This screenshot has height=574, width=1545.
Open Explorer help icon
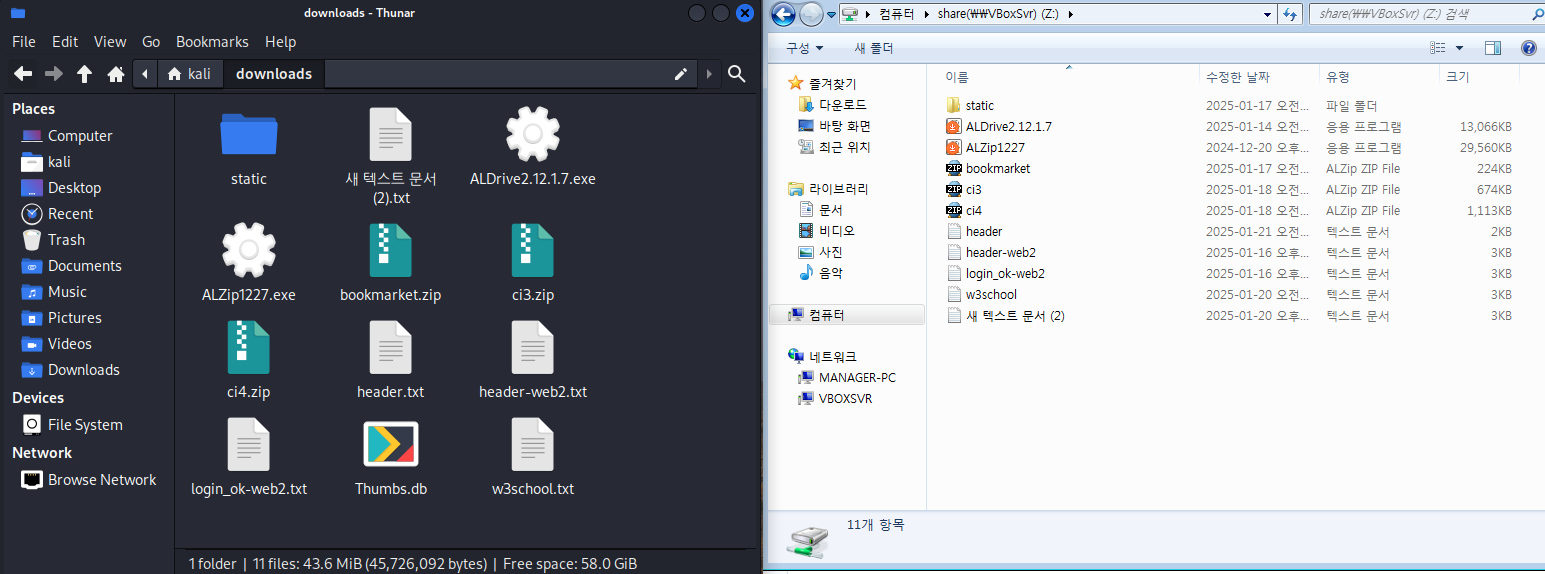click(x=1528, y=48)
